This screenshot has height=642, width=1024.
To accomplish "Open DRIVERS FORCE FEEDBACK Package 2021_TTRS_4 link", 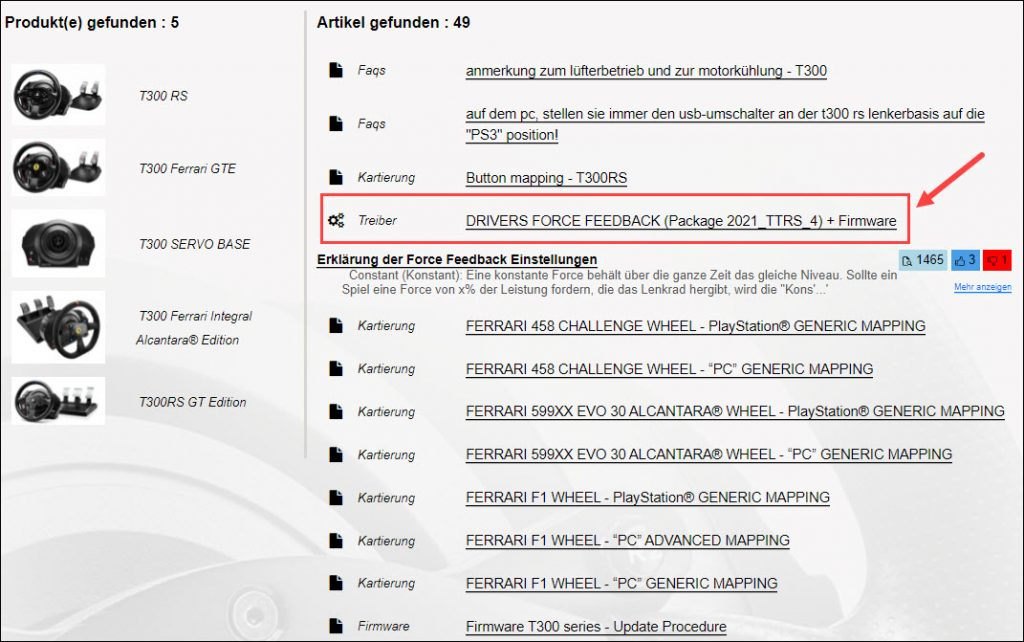I will pos(680,221).
